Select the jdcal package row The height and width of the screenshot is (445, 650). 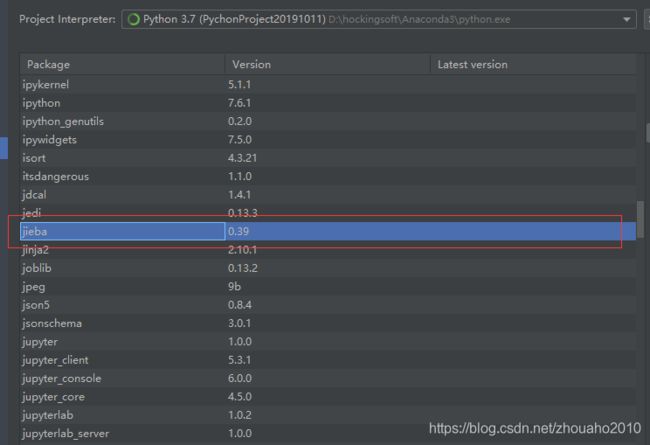[x=327, y=195]
